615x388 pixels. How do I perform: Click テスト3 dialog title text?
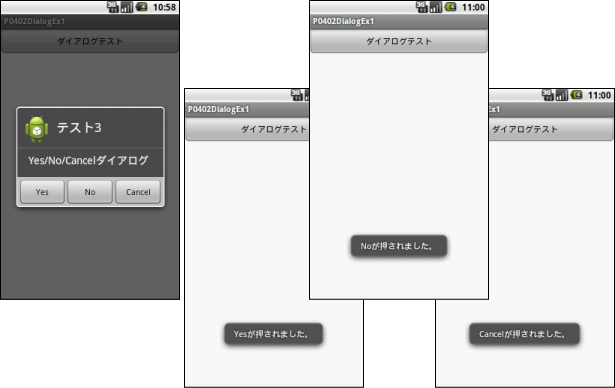click(79, 128)
